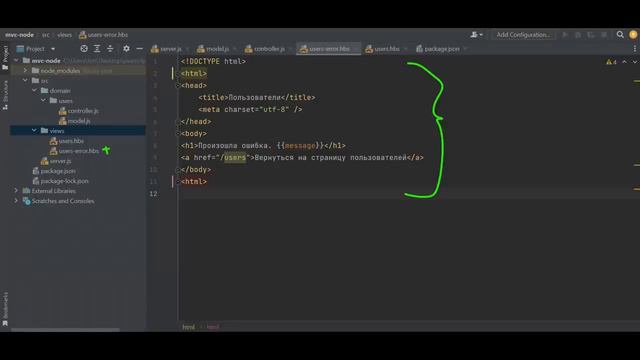Click the Debug icon in toolbar
Image resolution: width=640 pixels, height=360 pixels.
point(578,35)
